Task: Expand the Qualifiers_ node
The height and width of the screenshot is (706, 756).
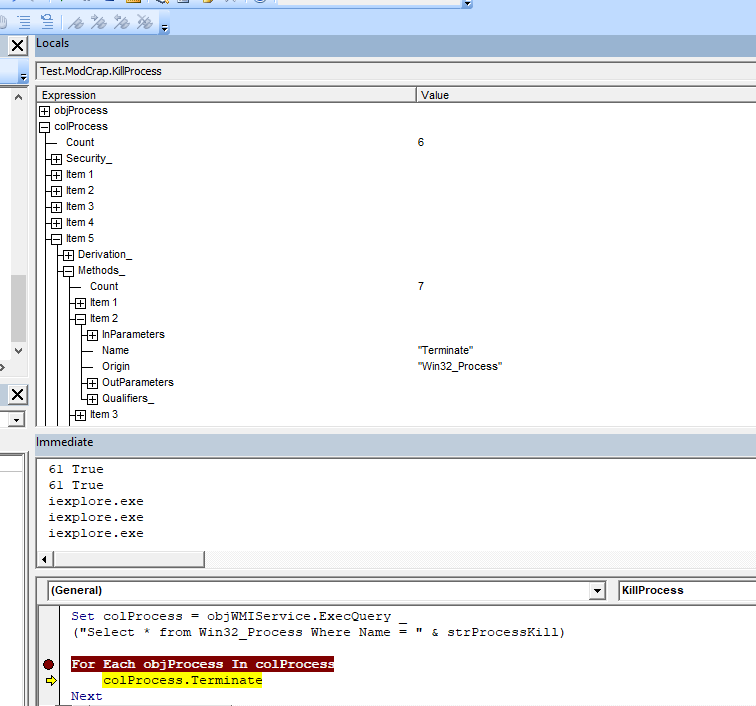Action: (x=93, y=399)
